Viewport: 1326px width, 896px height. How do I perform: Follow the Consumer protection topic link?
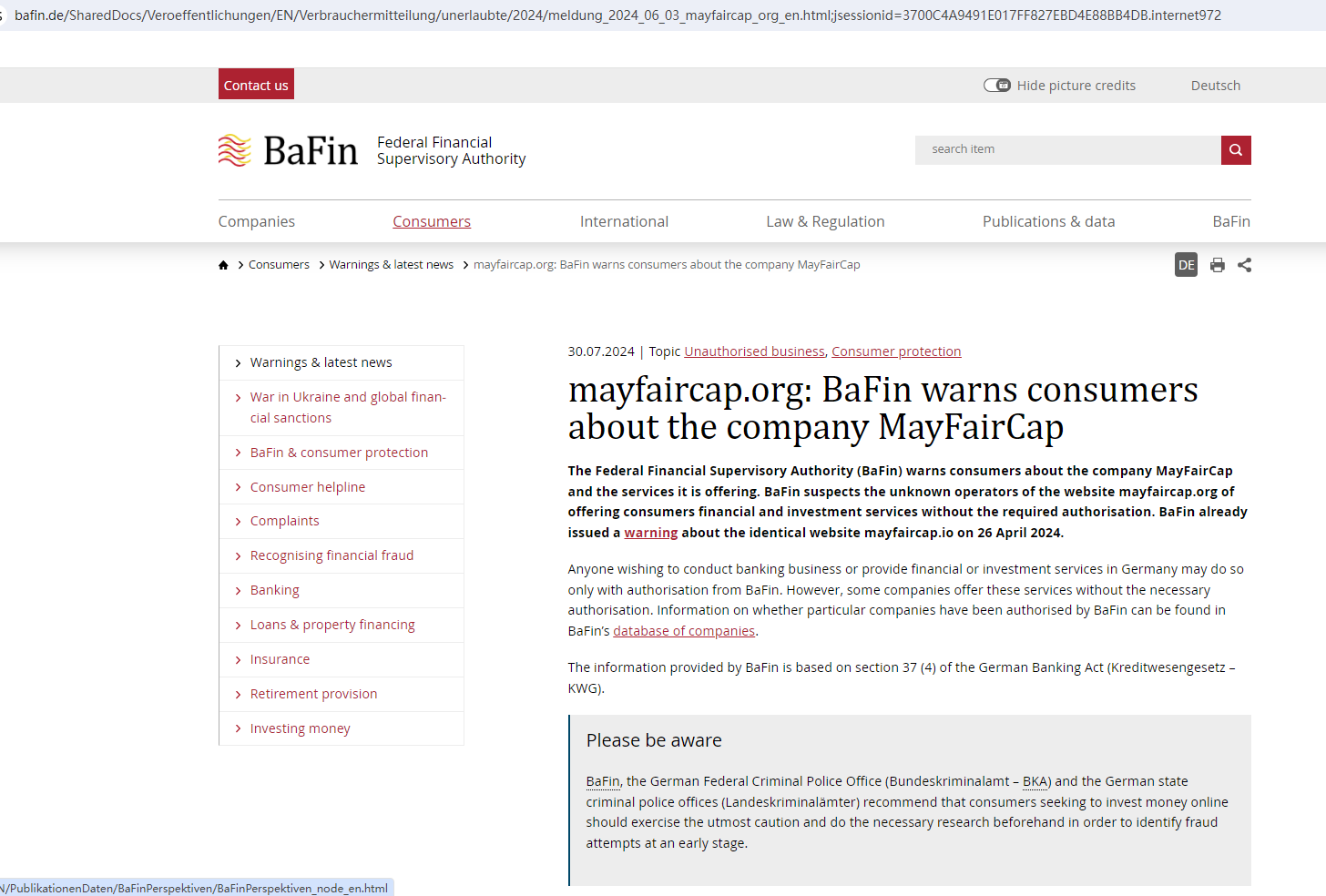tap(896, 351)
